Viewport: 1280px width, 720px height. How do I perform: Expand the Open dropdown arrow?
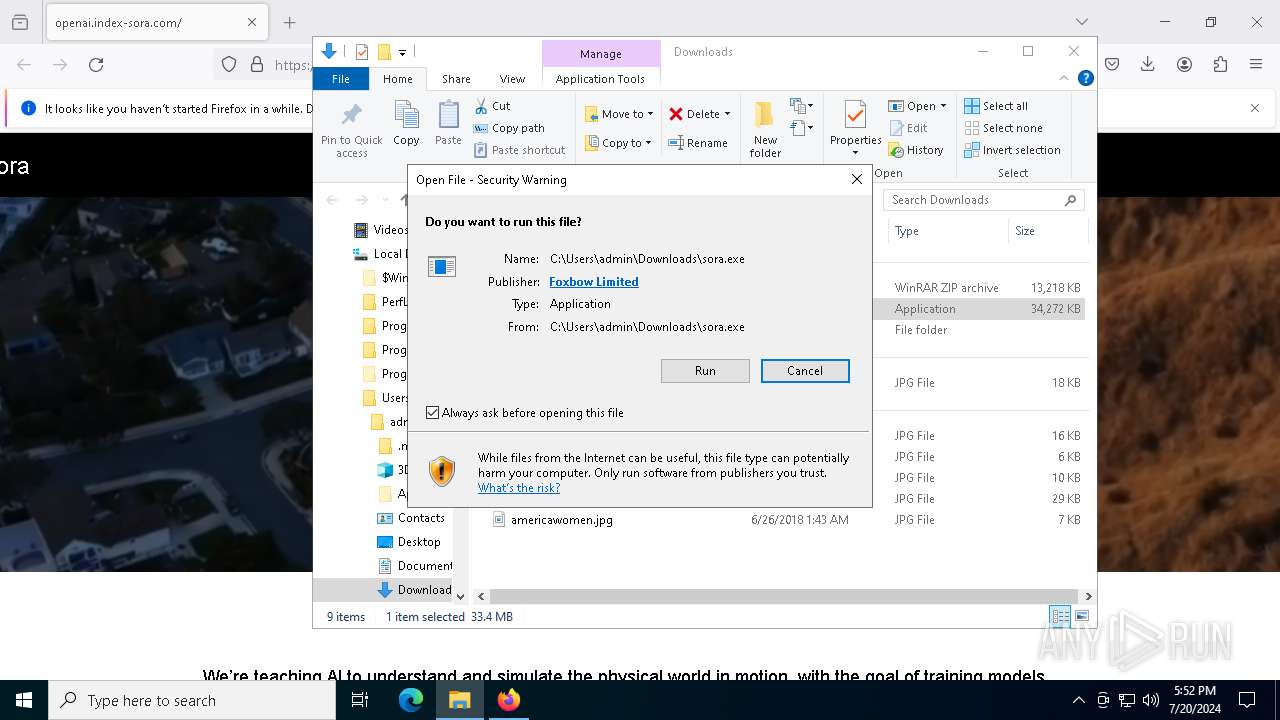click(x=943, y=106)
